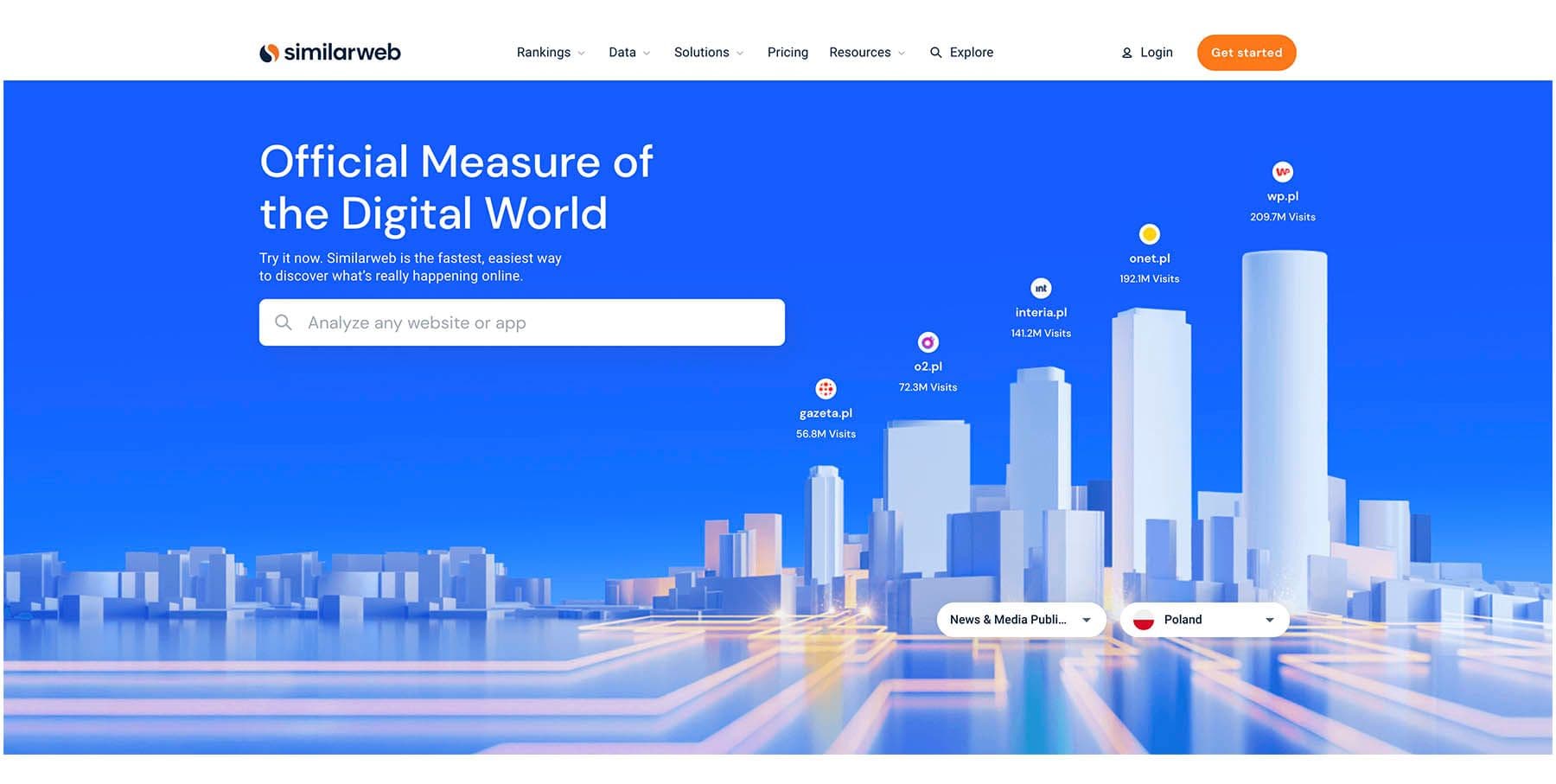The height and width of the screenshot is (784, 1556).
Task: Click the Poland flag icon
Action: 1144,620
